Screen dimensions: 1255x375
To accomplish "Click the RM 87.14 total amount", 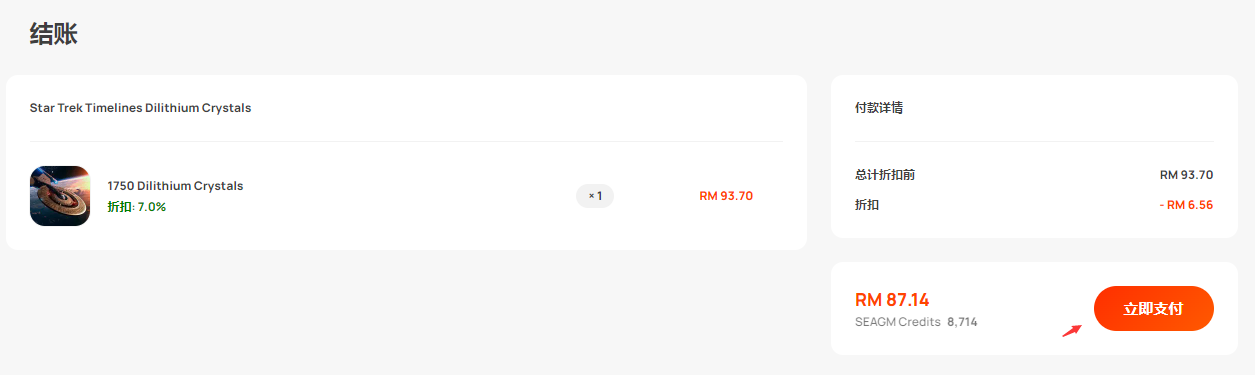I will (892, 299).
